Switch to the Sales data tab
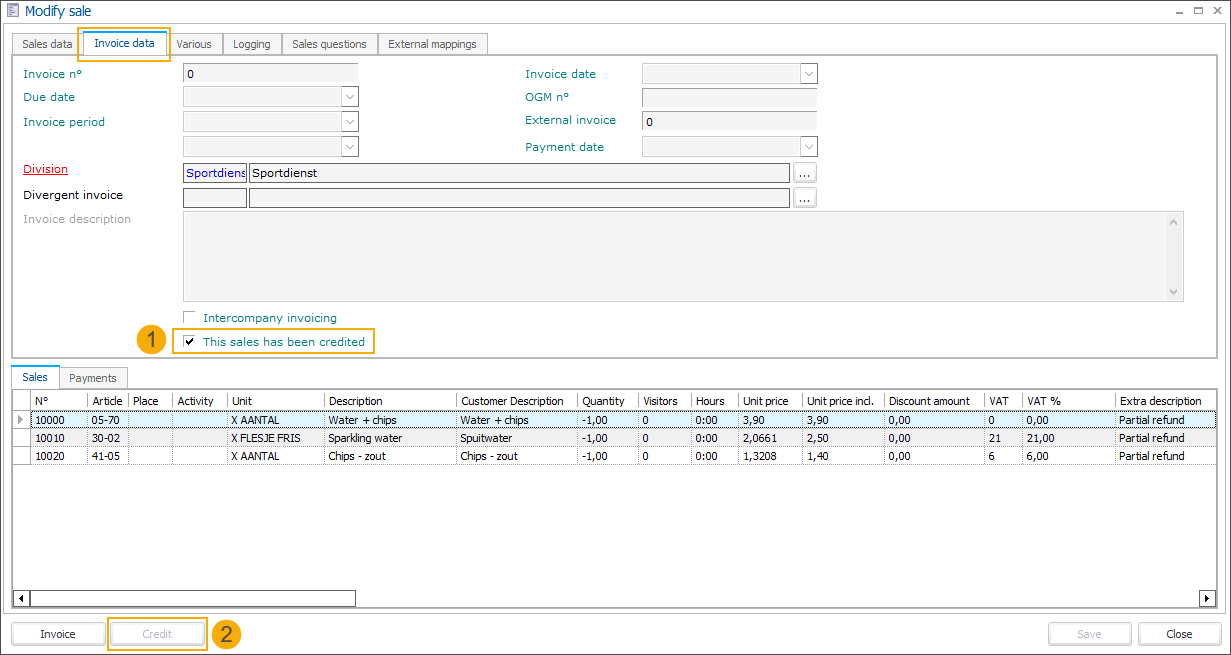Viewport: 1231px width, 655px height. [47, 44]
